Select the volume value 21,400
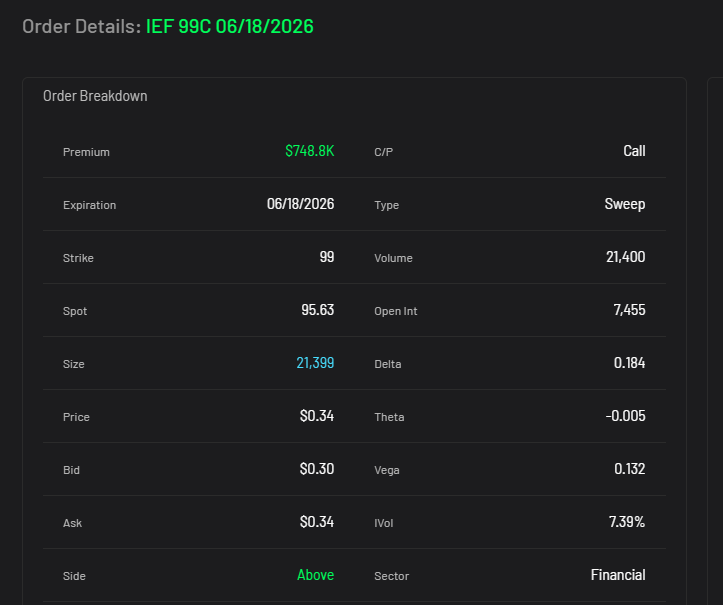 pyautogui.click(x=625, y=257)
